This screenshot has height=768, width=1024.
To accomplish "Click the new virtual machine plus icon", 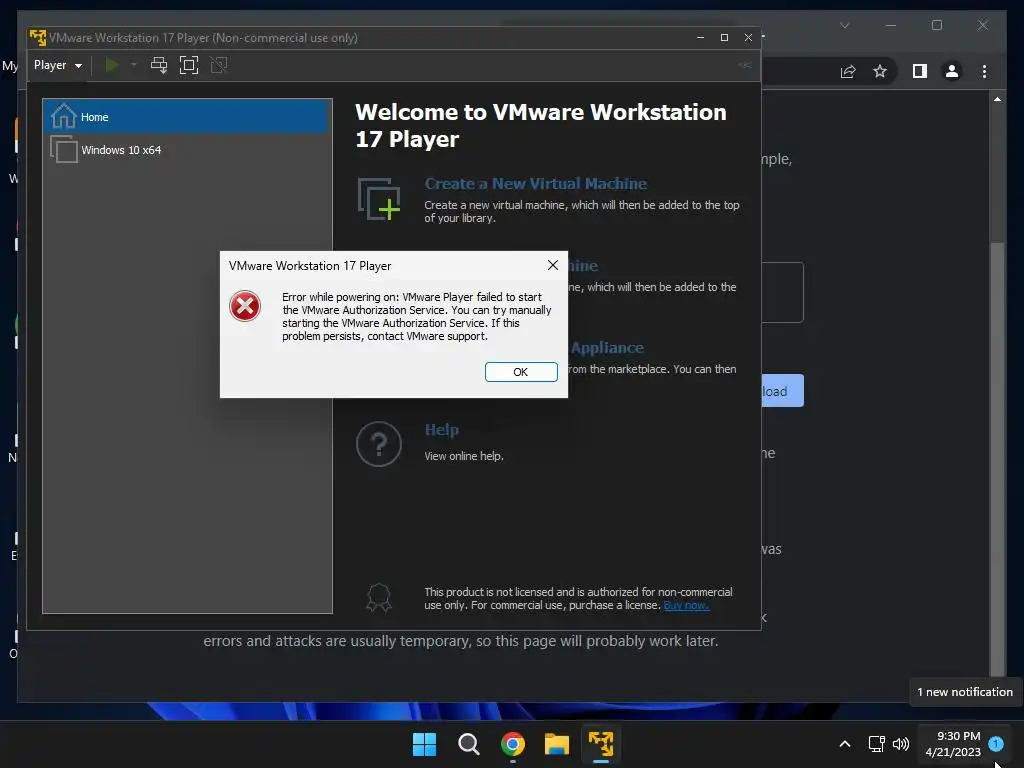I will 379,199.
